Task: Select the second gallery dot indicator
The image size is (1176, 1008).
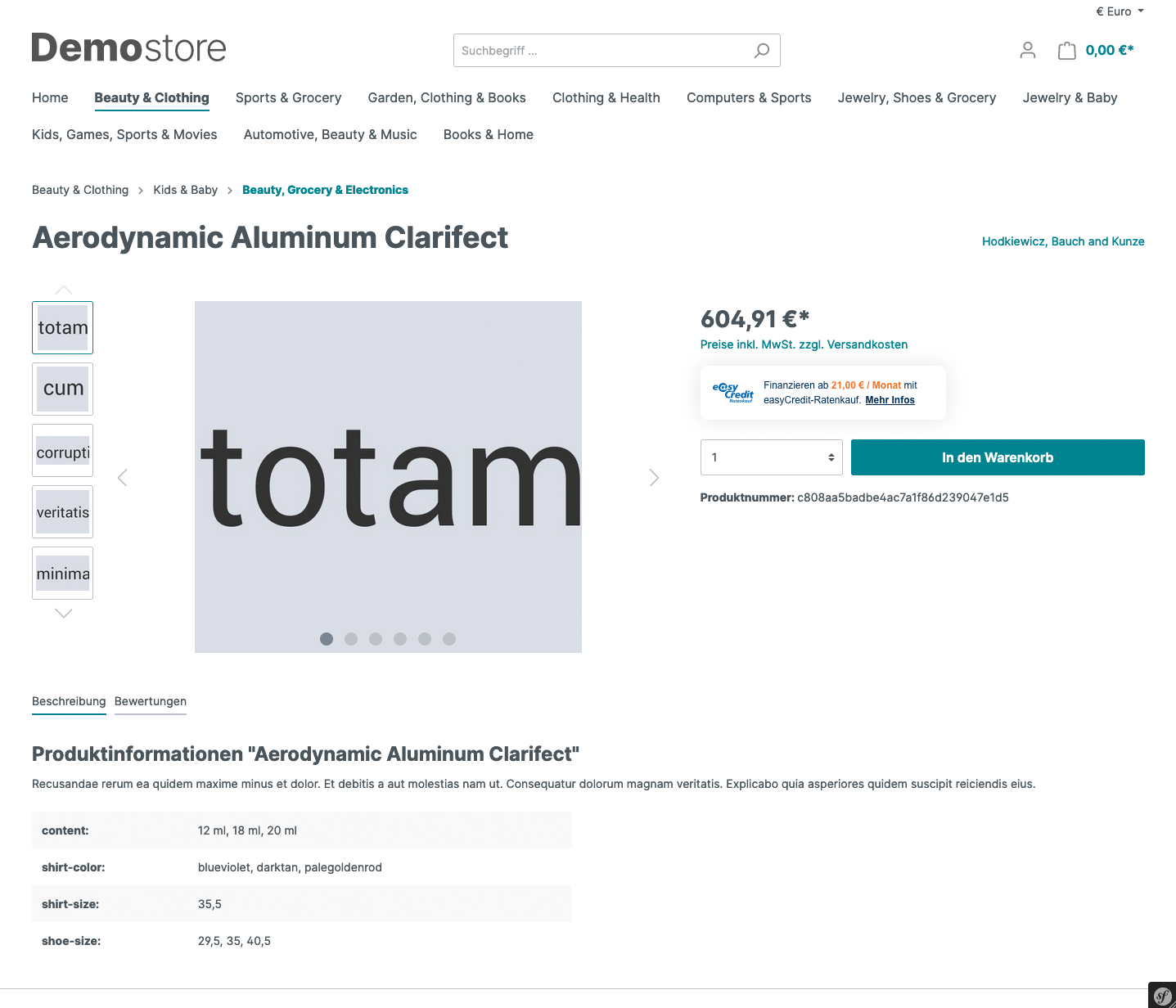Action: 351,639
